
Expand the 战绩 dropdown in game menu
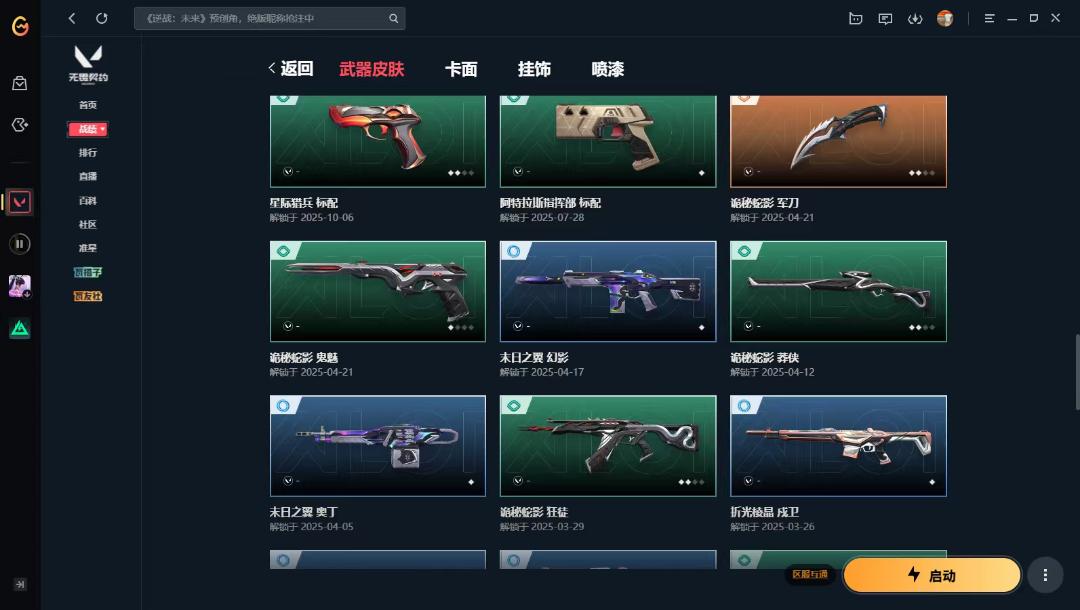click(87, 129)
